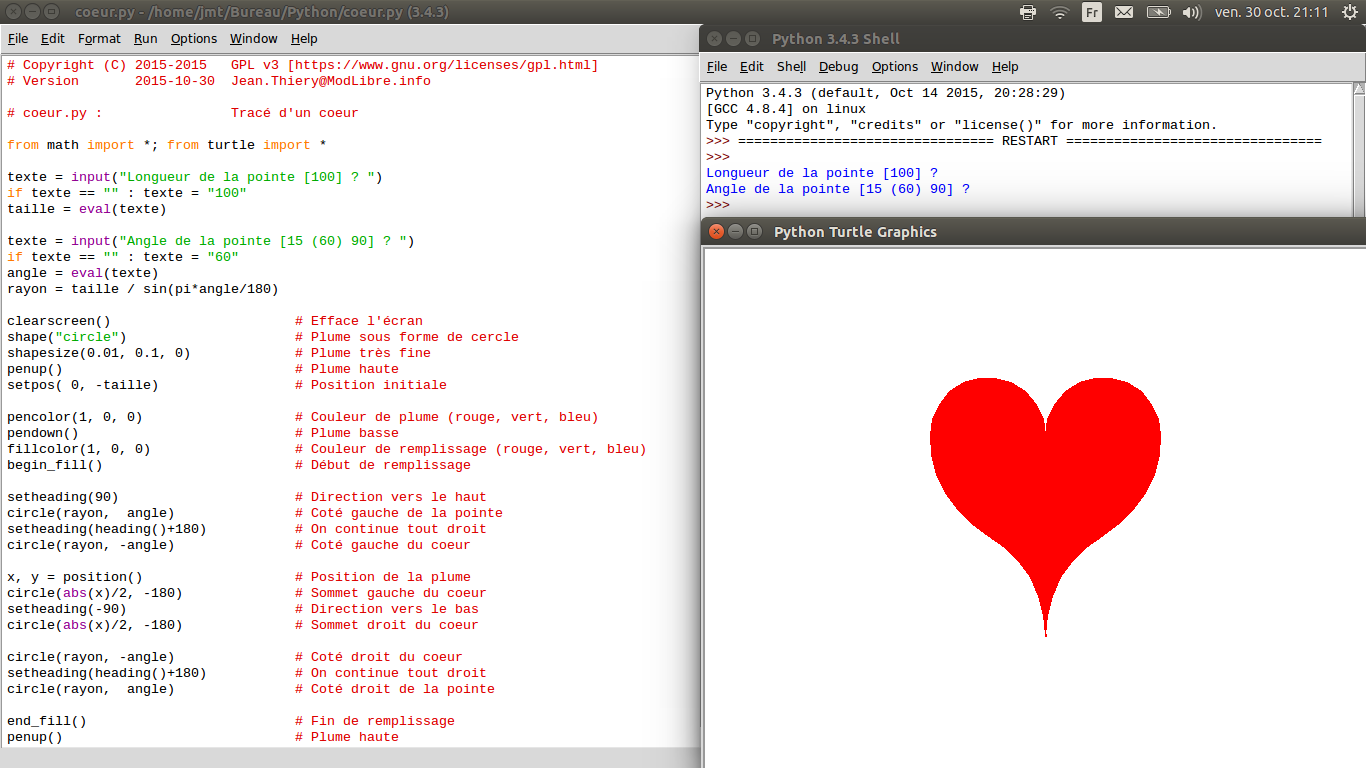Open the mail envelope indicator

(x=1124, y=12)
